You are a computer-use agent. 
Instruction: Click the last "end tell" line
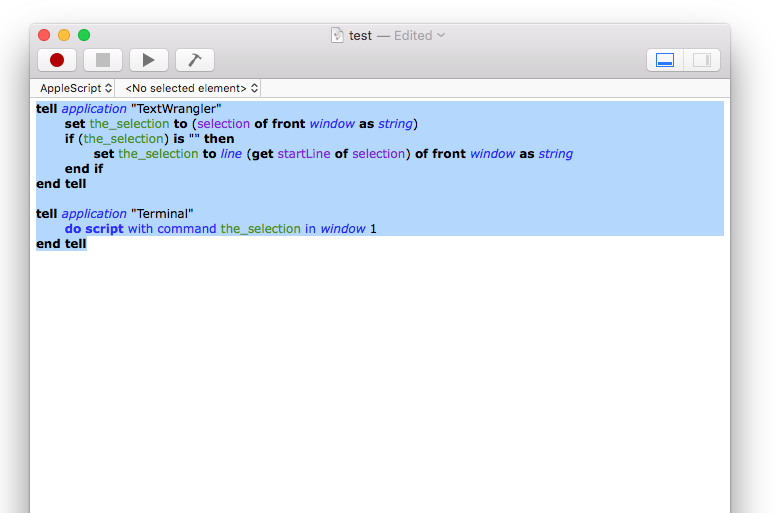tap(61, 244)
